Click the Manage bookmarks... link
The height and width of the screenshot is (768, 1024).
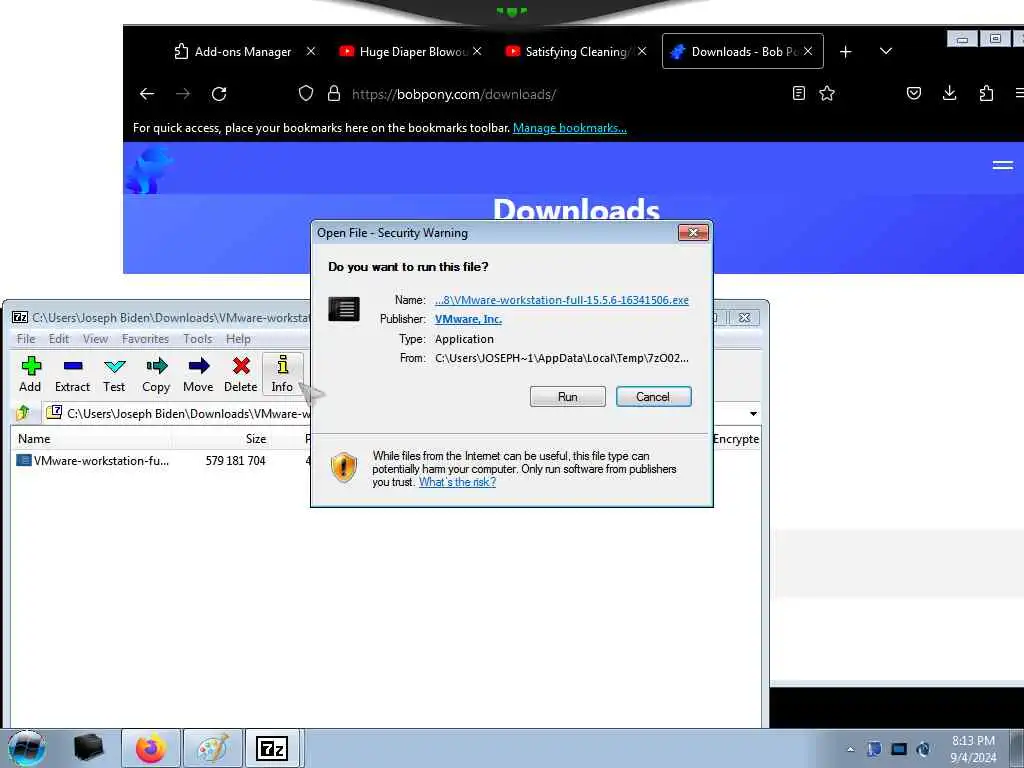tap(569, 128)
